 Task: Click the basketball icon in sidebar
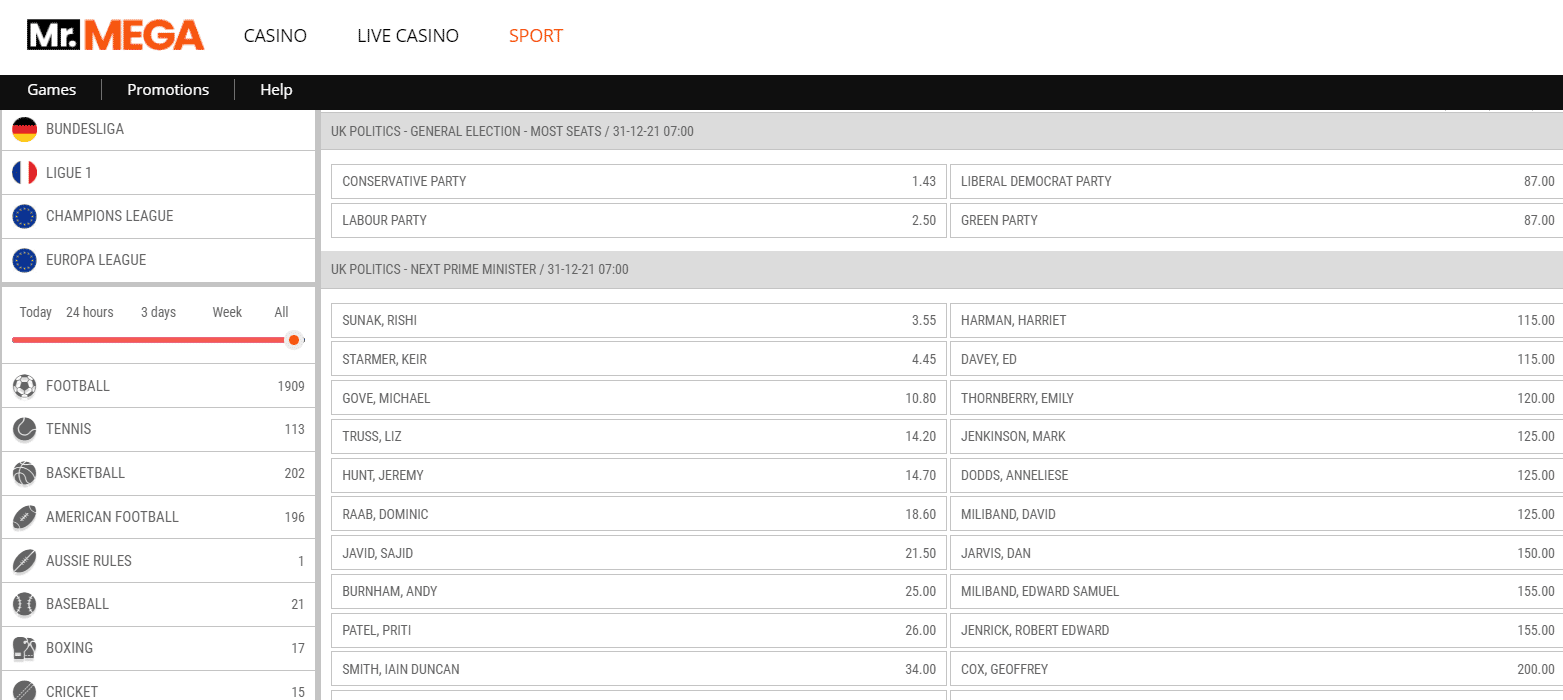[x=25, y=473]
